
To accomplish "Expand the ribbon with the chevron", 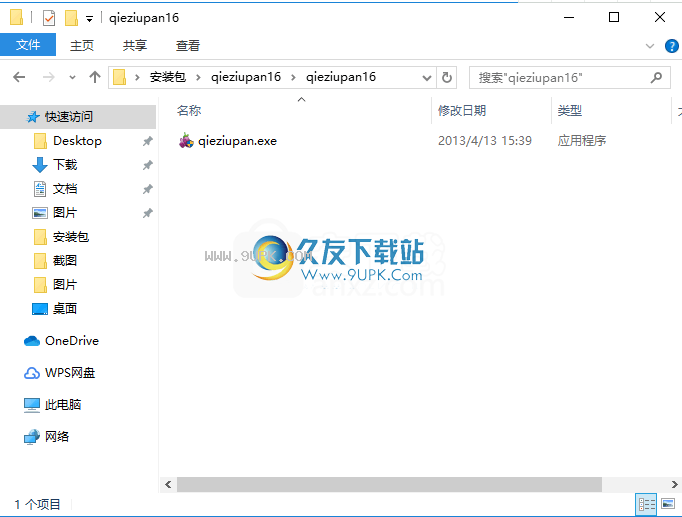I will pyautogui.click(x=650, y=46).
